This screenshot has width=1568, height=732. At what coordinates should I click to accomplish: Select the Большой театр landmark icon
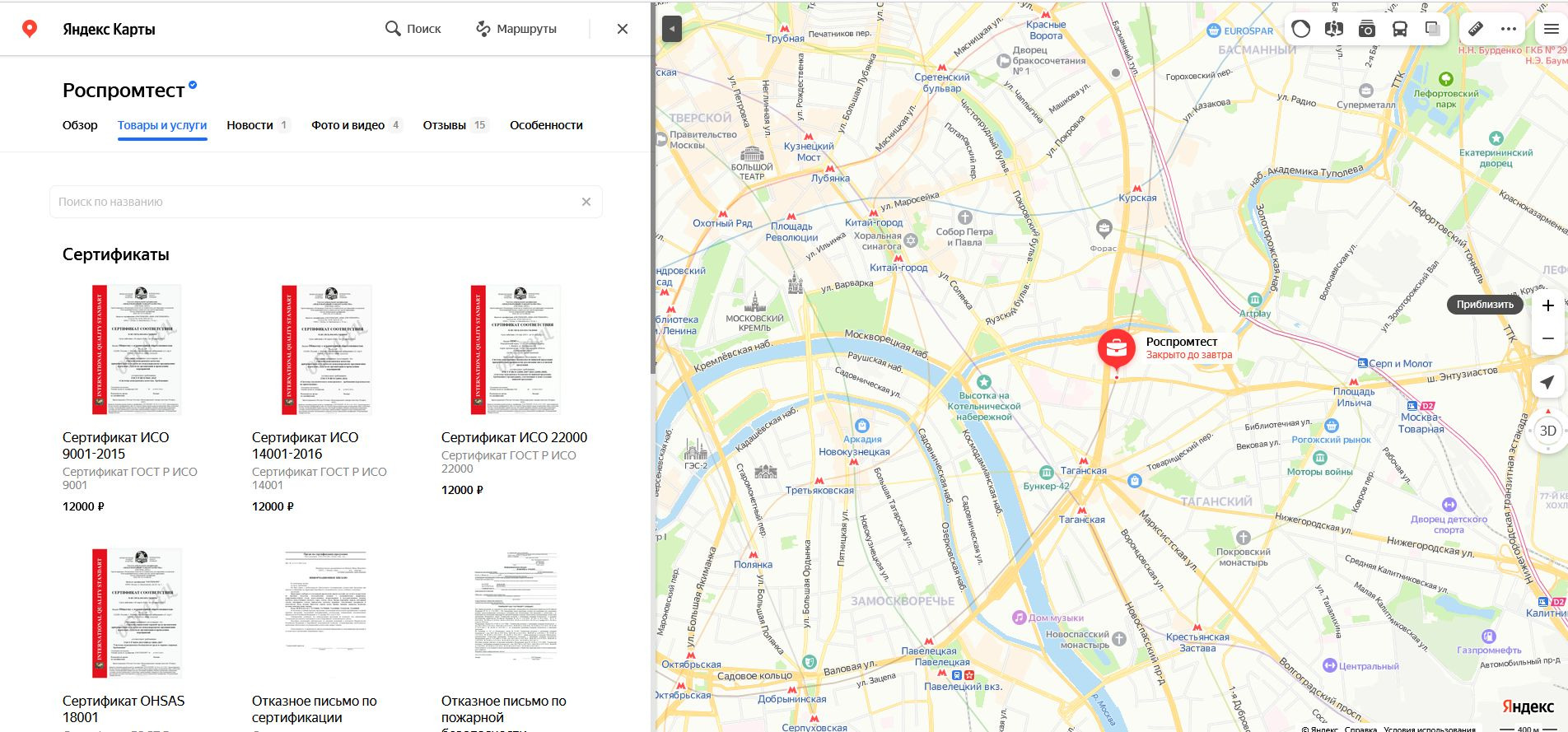(x=752, y=152)
